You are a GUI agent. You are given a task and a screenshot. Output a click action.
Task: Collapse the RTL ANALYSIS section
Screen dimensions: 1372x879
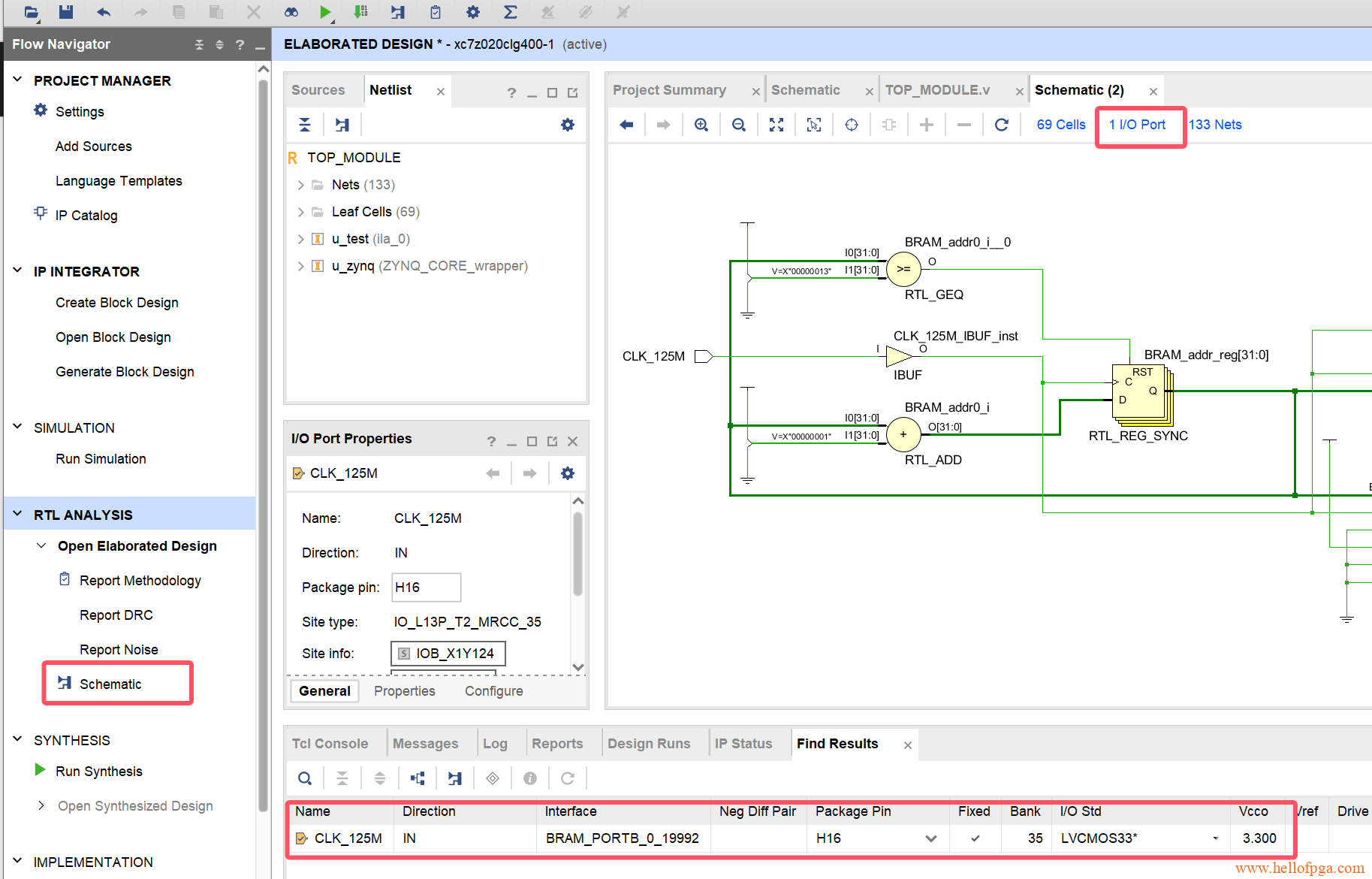point(18,515)
